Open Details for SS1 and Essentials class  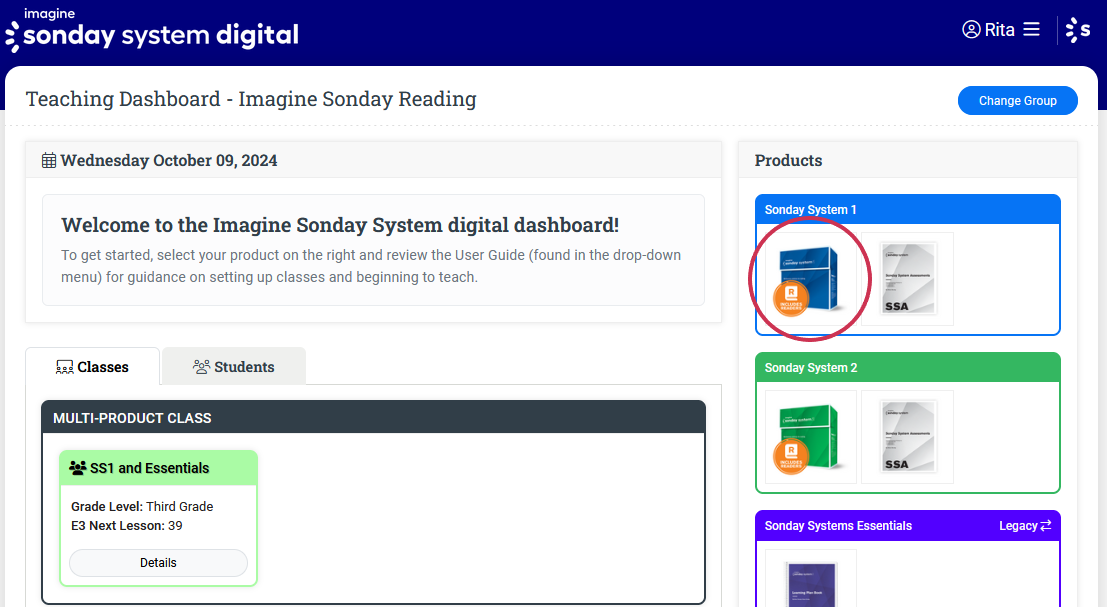[158, 563]
